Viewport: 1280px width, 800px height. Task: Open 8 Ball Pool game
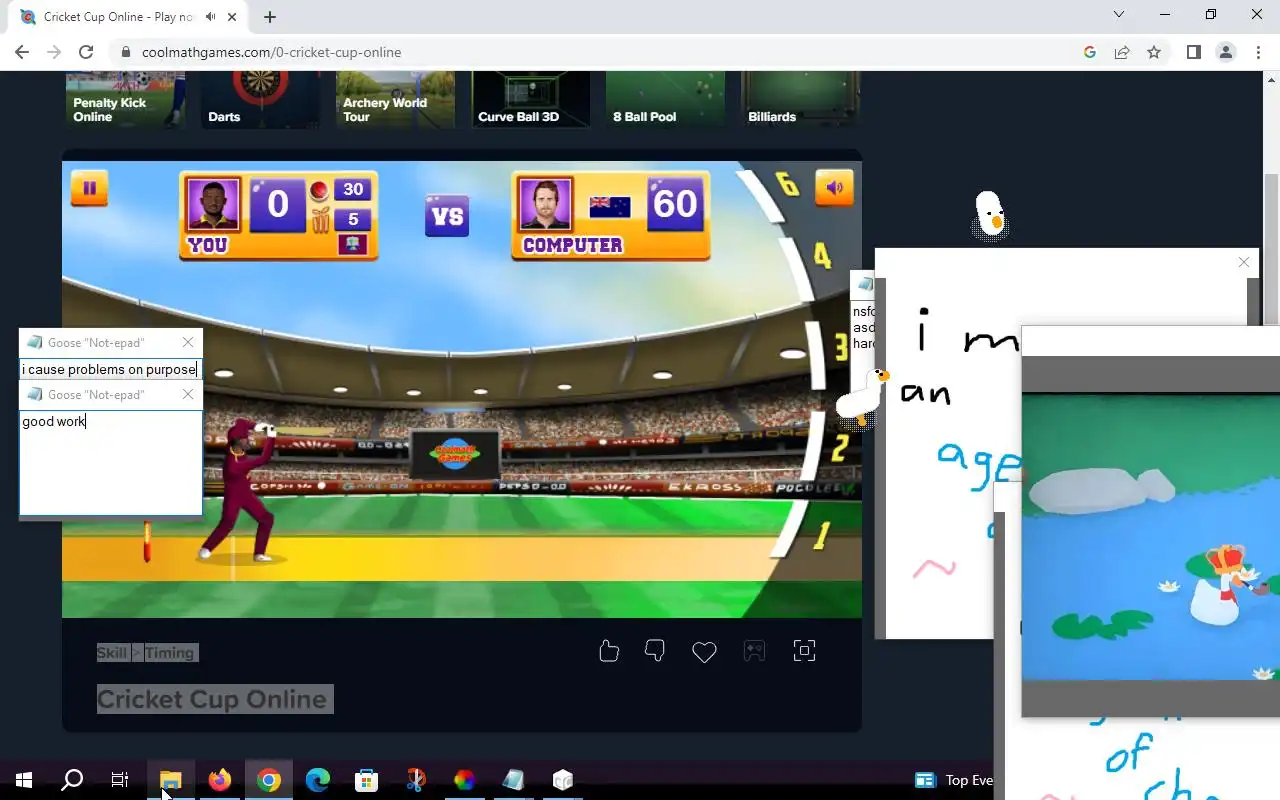click(x=665, y=99)
